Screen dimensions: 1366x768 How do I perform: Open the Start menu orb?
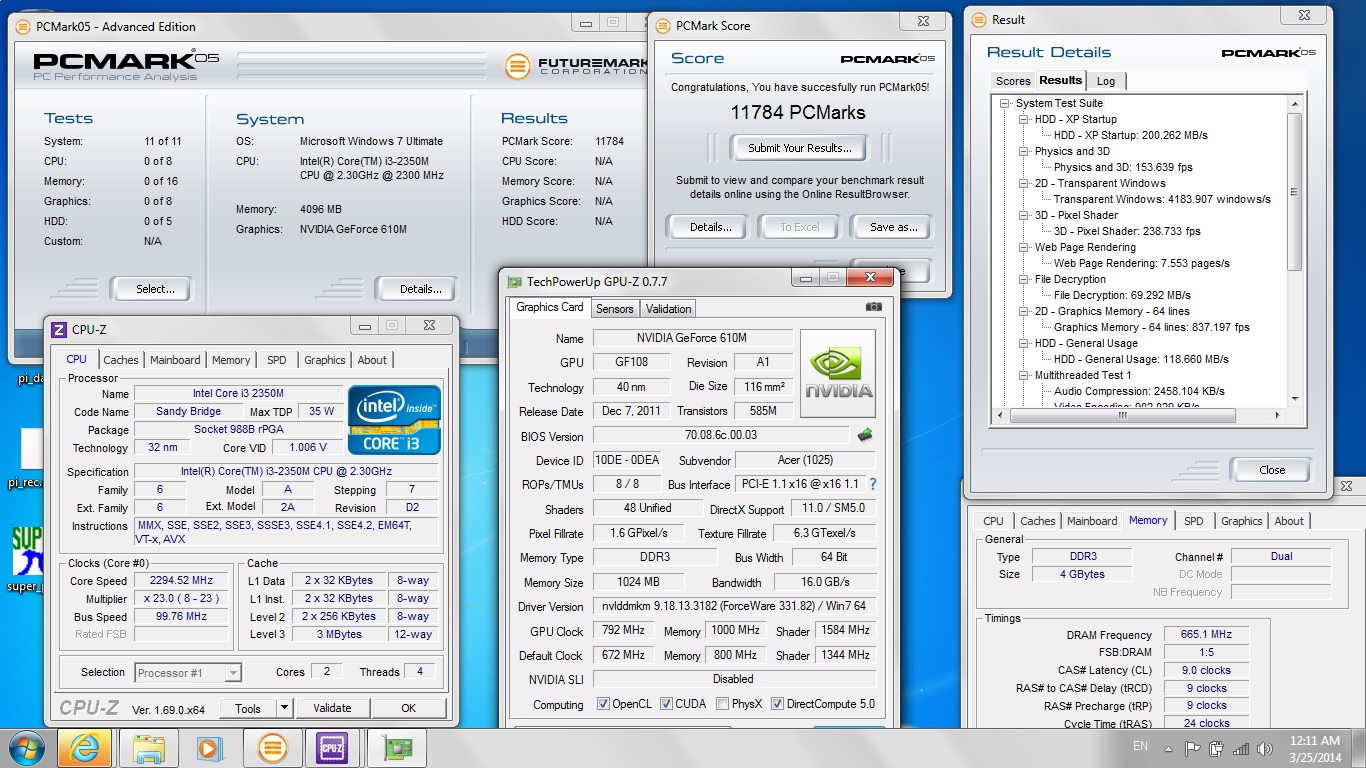coord(26,748)
